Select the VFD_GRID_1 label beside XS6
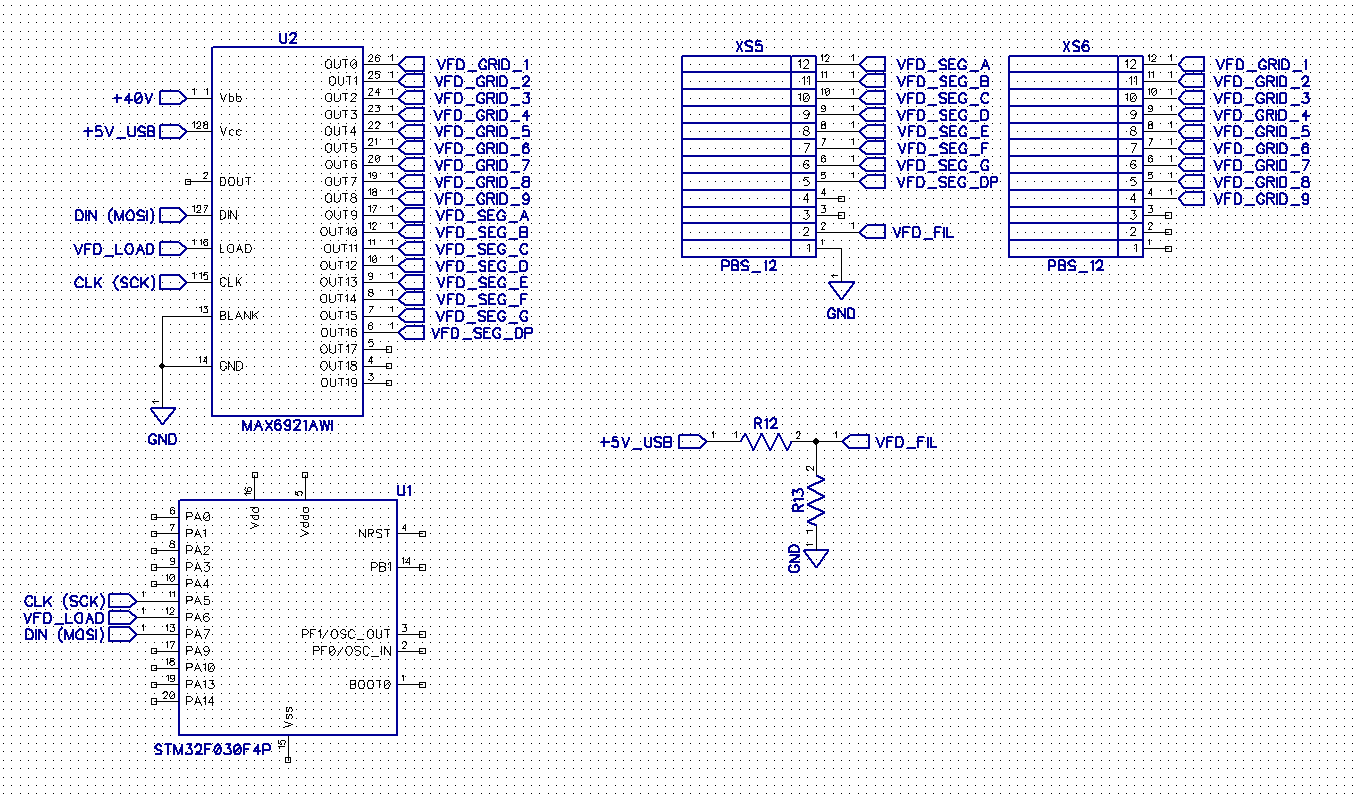The width and height of the screenshot is (1353, 798). pos(1261,64)
